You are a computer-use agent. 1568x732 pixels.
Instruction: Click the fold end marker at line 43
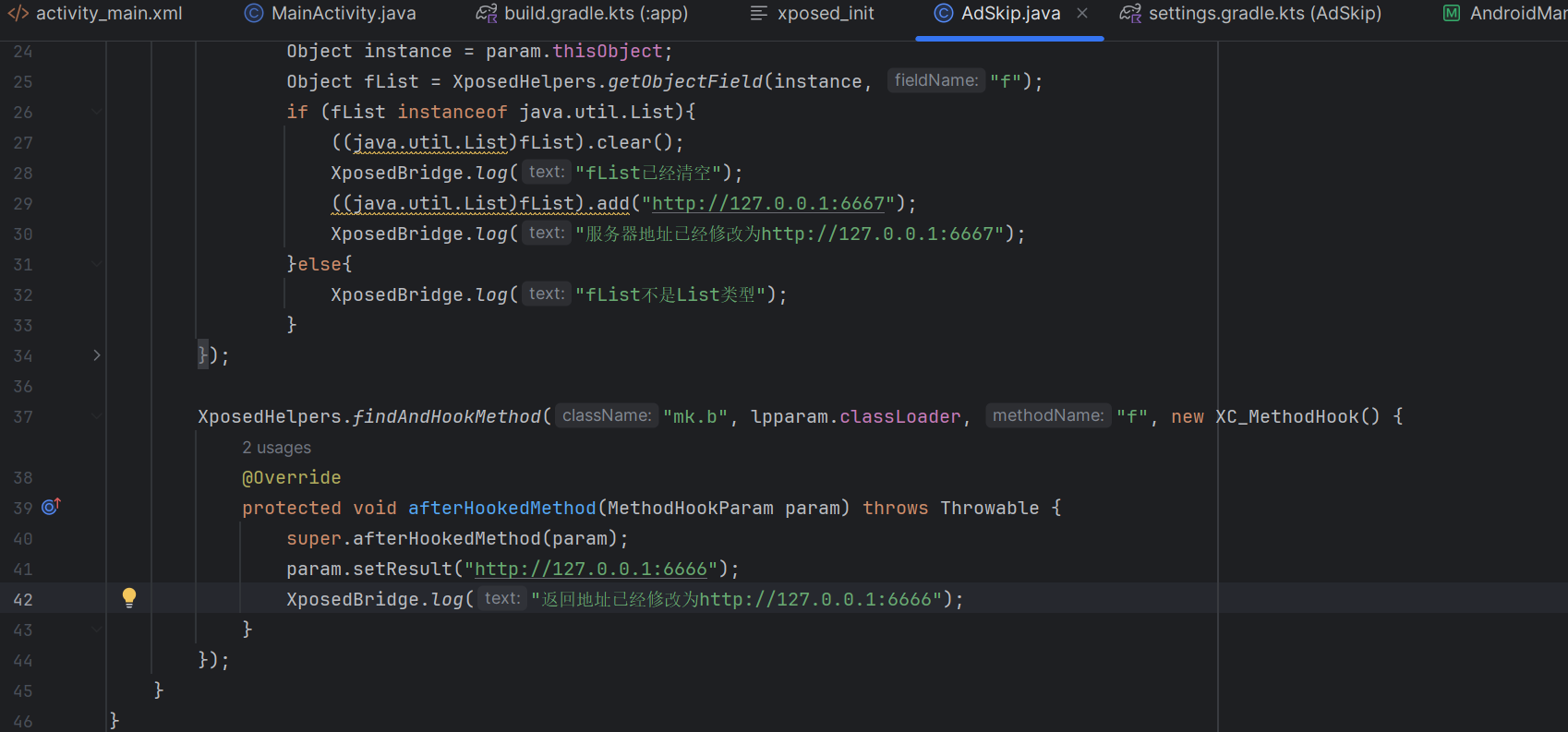[97, 630]
